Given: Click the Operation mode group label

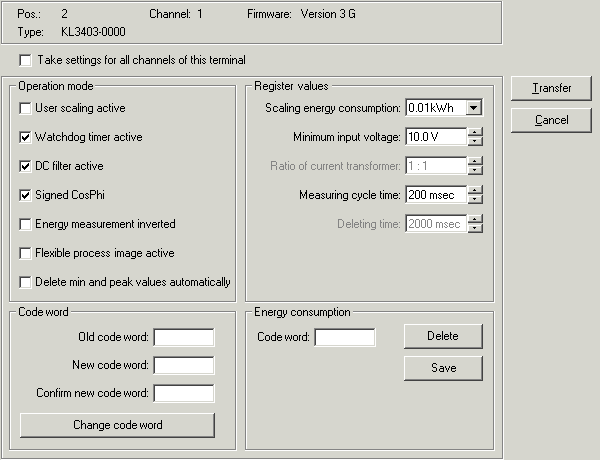Looking at the screenshot, I should [x=56, y=86].
